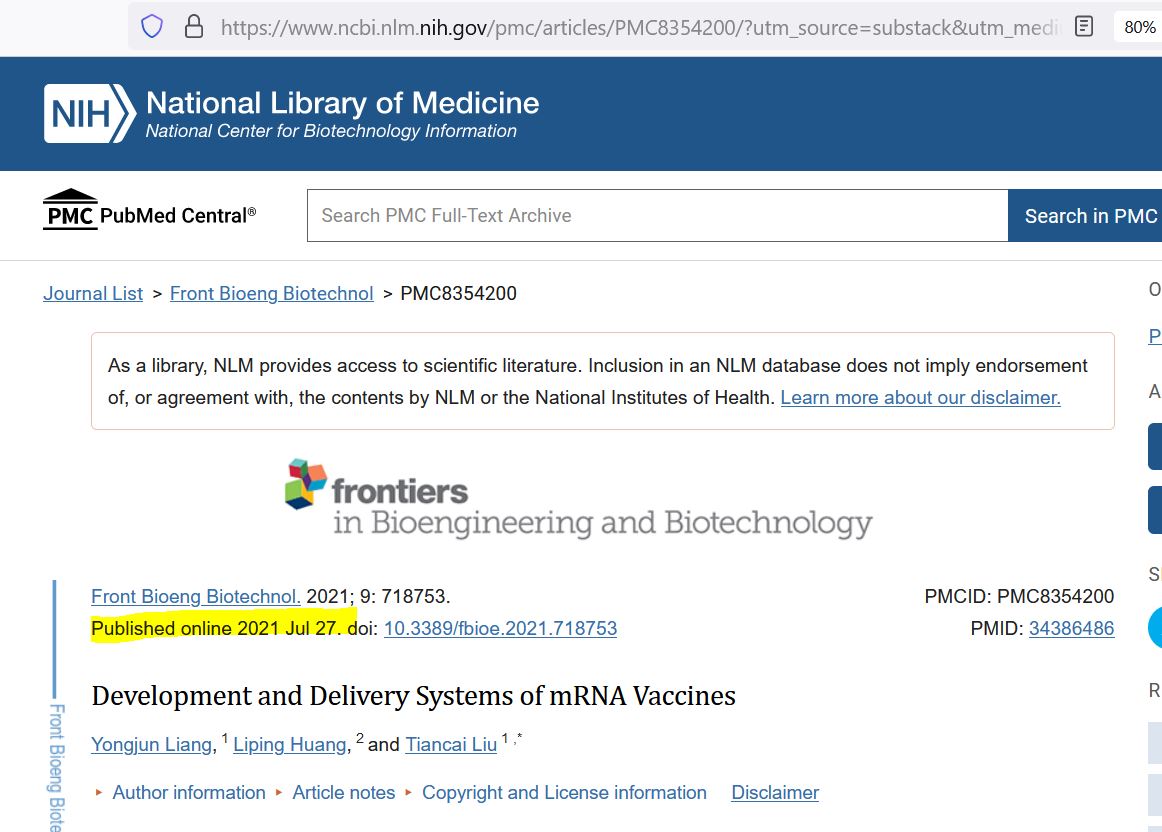The width and height of the screenshot is (1162, 832).
Task: Open Front Bioeng Biotechnol breadcrumb link
Action: (271, 293)
